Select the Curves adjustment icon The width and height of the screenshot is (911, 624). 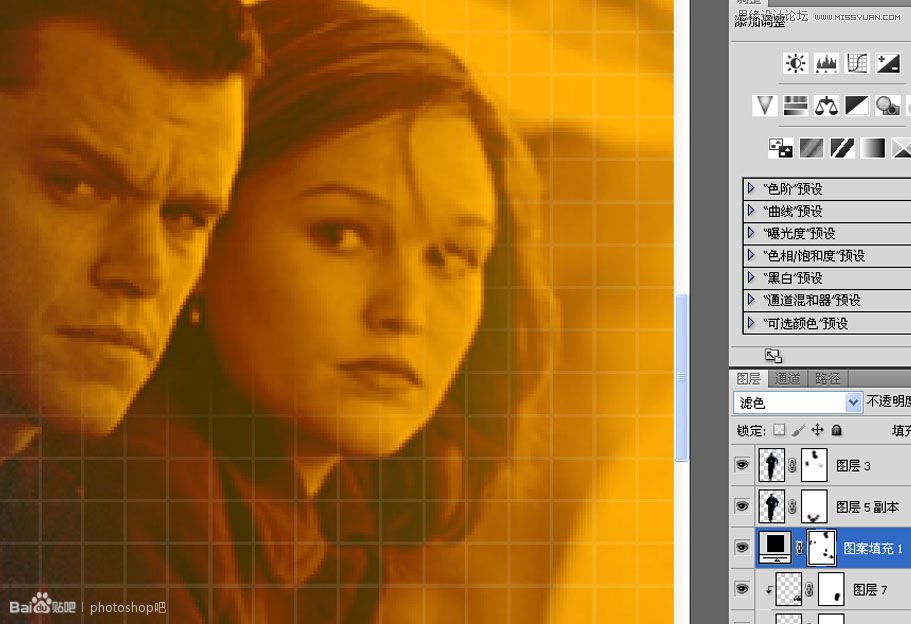coord(856,62)
